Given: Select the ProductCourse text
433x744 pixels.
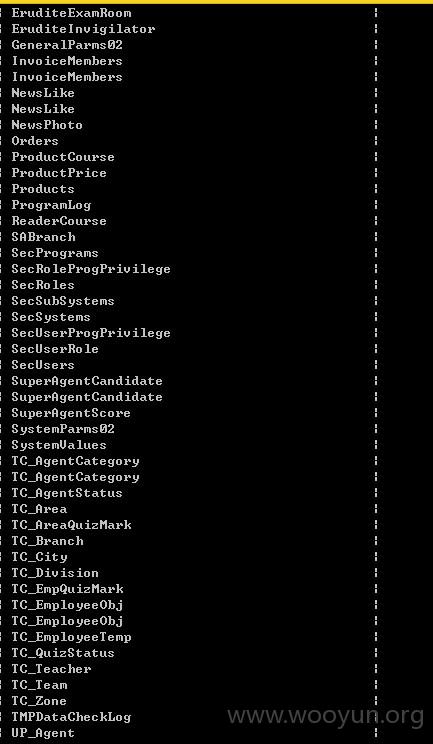Looking at the screenshot, I should 63,157.
